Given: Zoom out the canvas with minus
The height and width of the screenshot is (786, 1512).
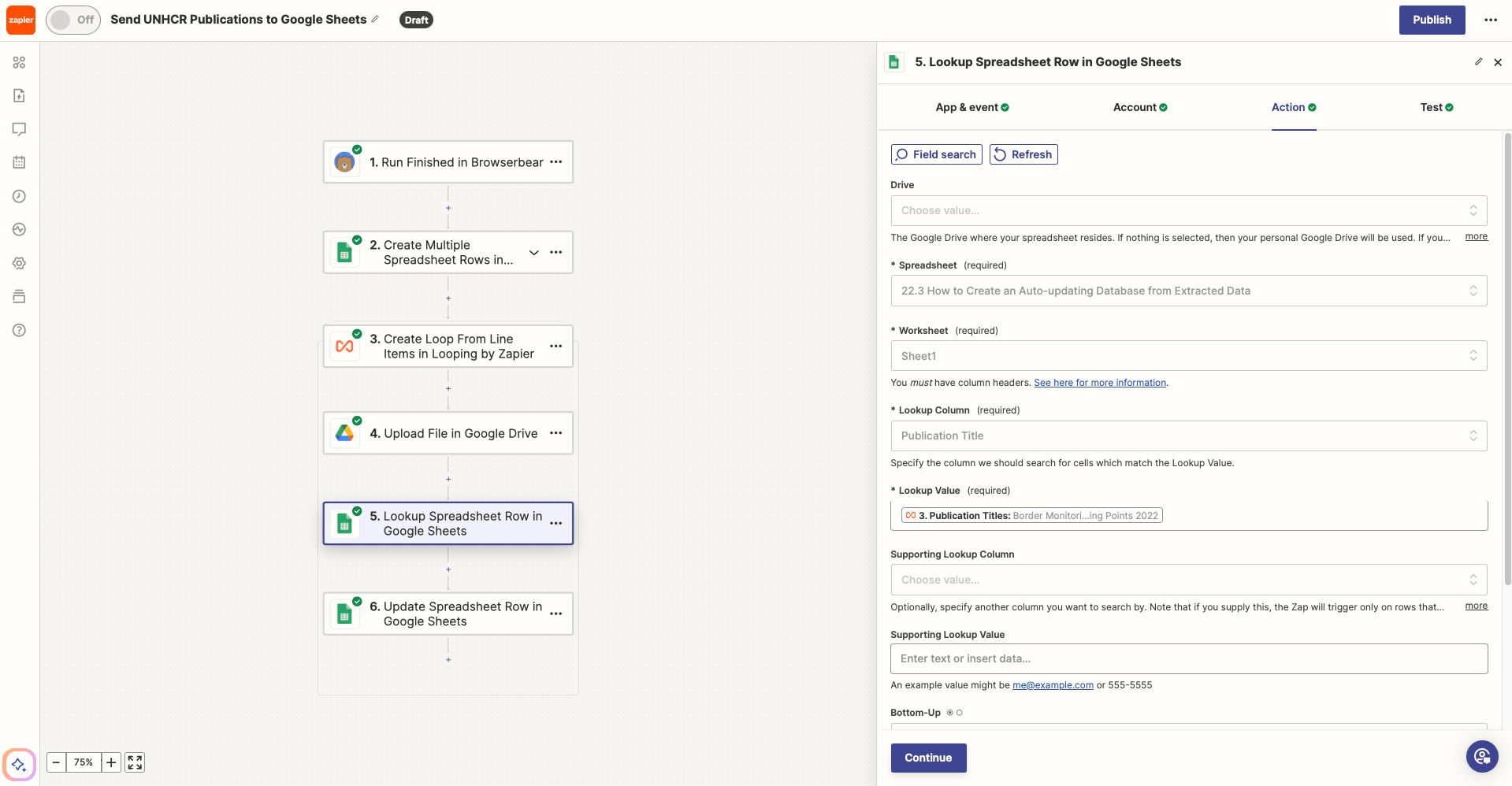Looking at the screenshot, I should tap(56, 762).
